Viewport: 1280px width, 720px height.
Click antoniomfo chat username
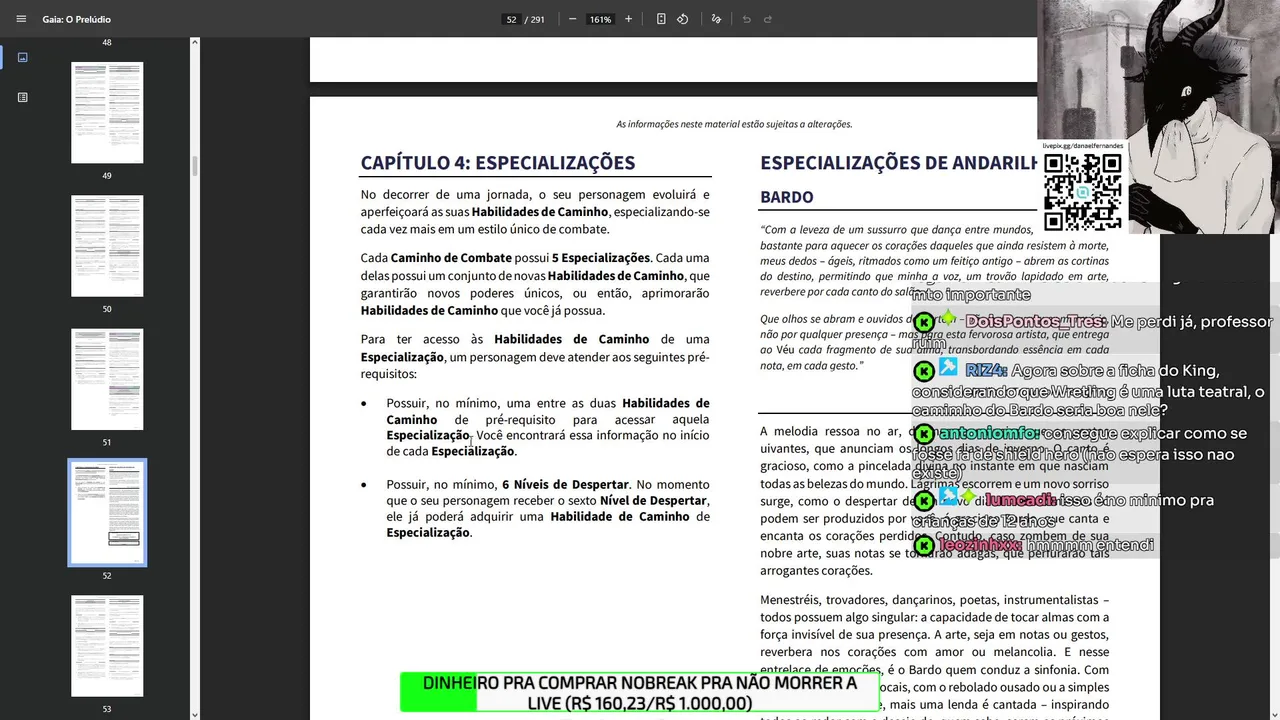click(990, 433)
